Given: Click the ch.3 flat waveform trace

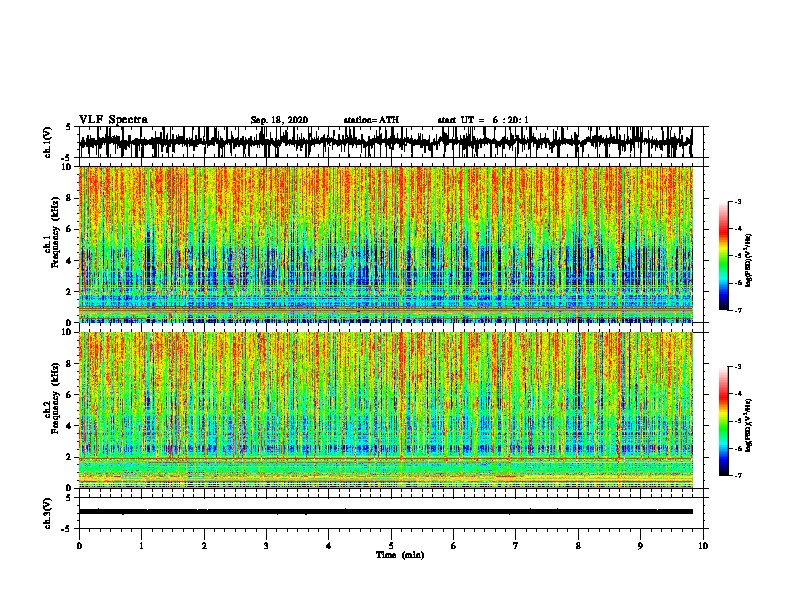Looking at the screenshot, I should (385, 512).
